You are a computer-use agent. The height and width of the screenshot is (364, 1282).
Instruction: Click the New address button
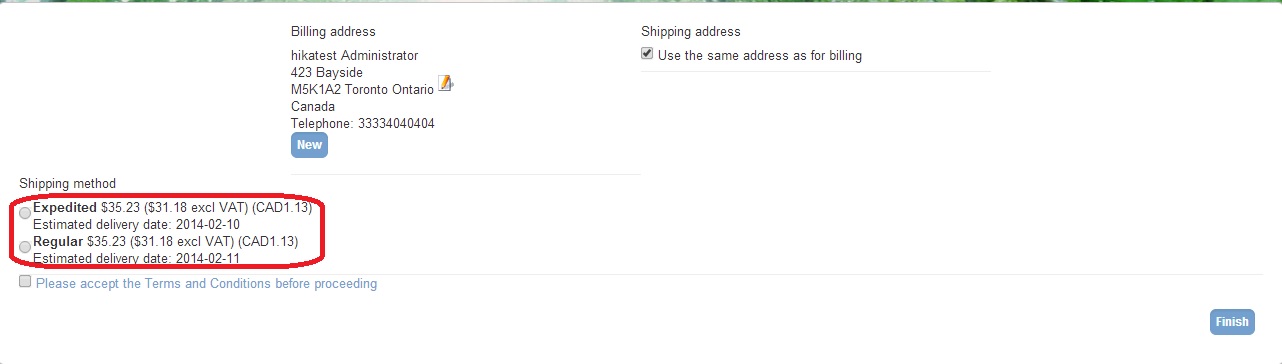pos(309,145)
